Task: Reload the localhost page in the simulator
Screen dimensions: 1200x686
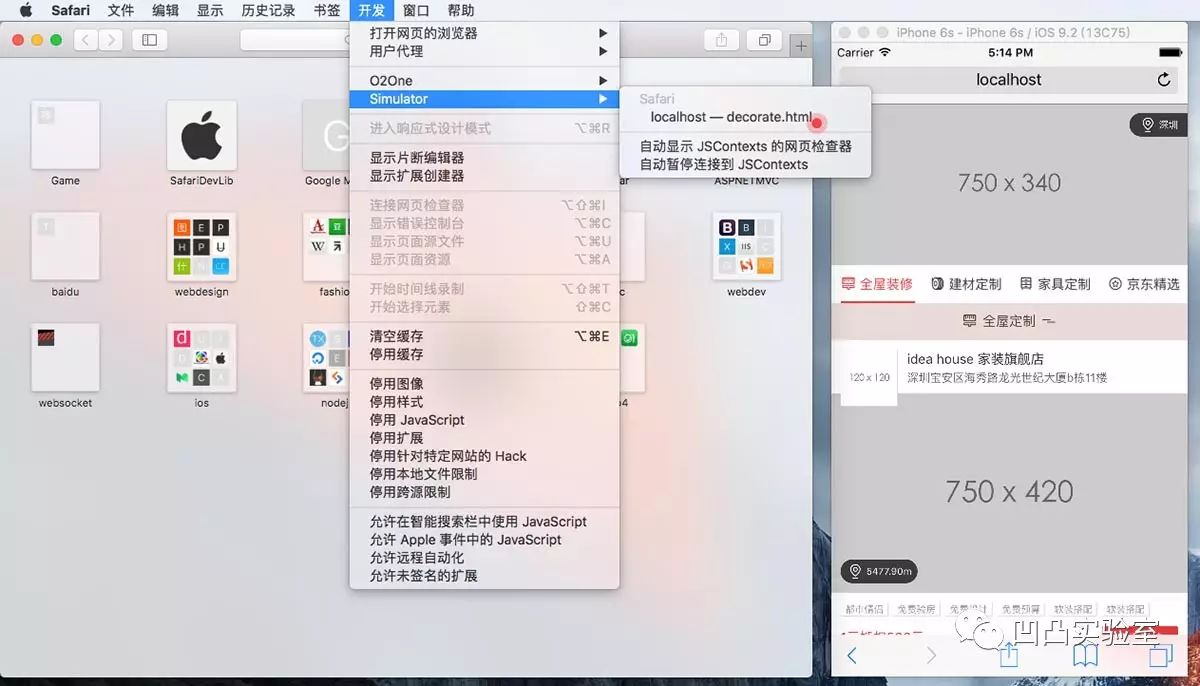Action: tap(1163, 80)
